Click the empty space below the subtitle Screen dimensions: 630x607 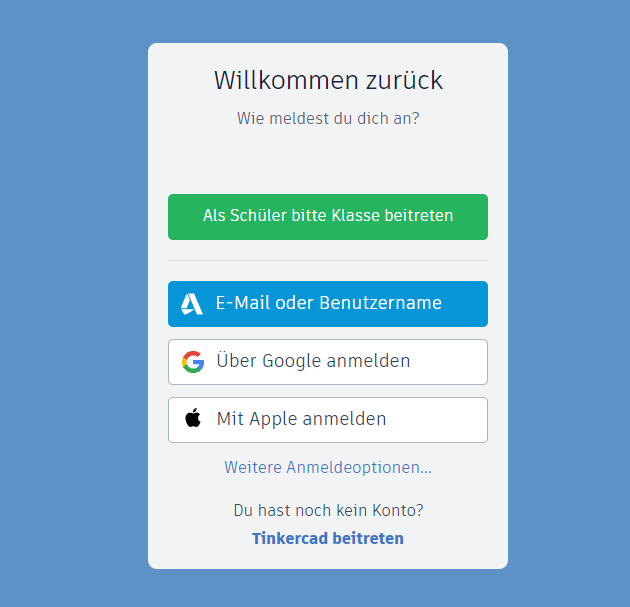pos(328,161)
